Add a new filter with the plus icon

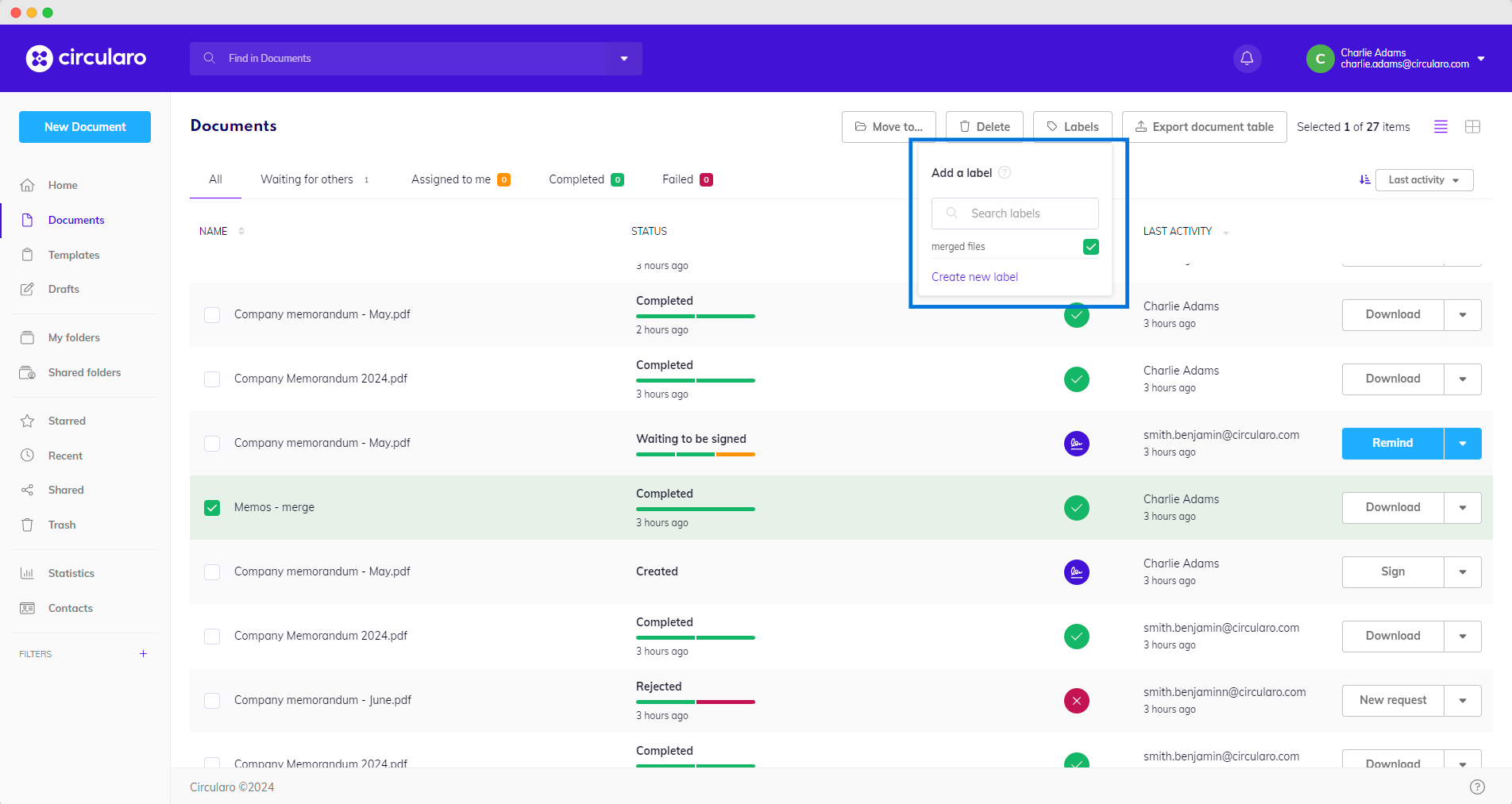(143, 654)
